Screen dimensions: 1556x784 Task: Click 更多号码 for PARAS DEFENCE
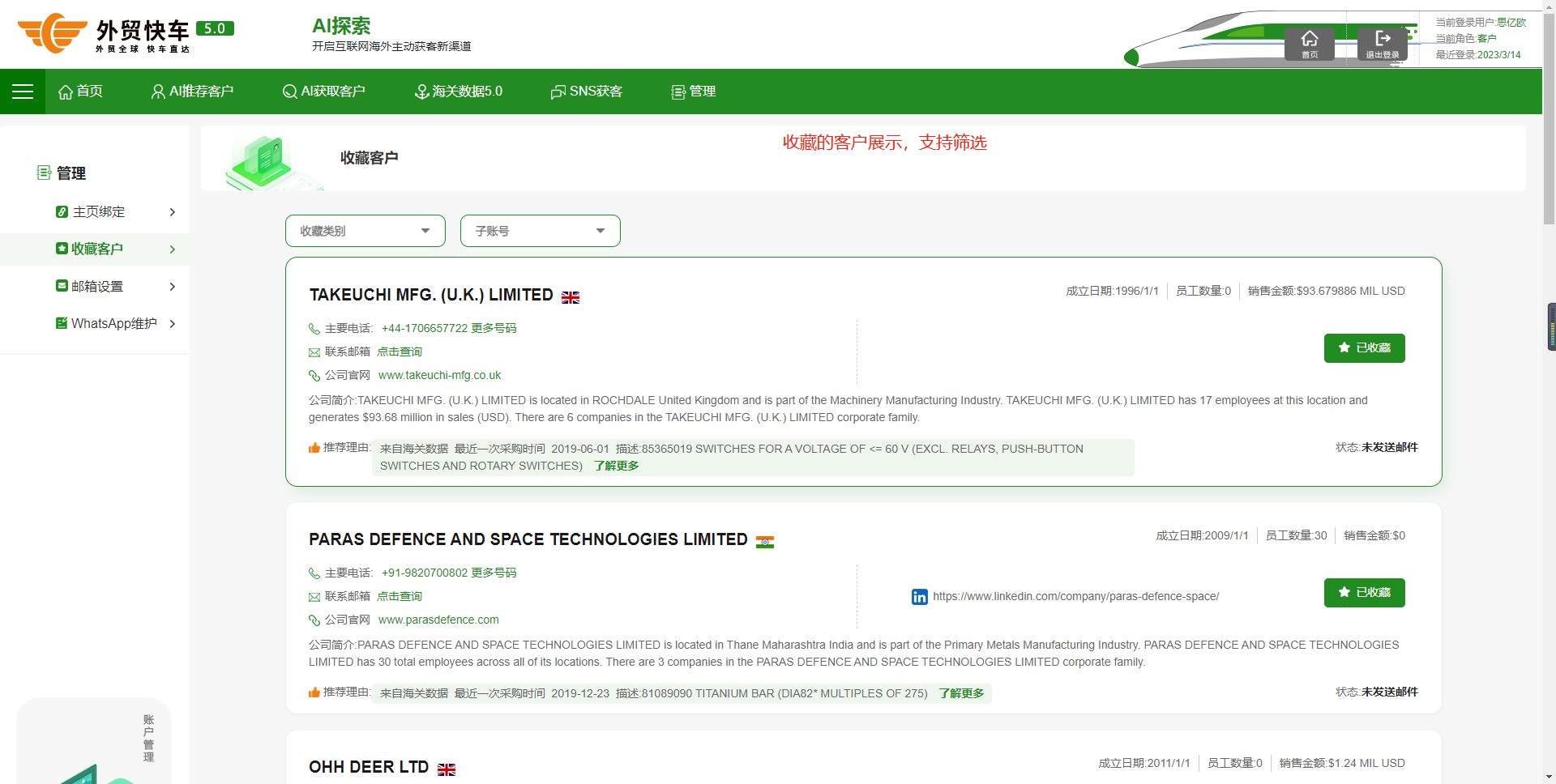click(494, 573)
